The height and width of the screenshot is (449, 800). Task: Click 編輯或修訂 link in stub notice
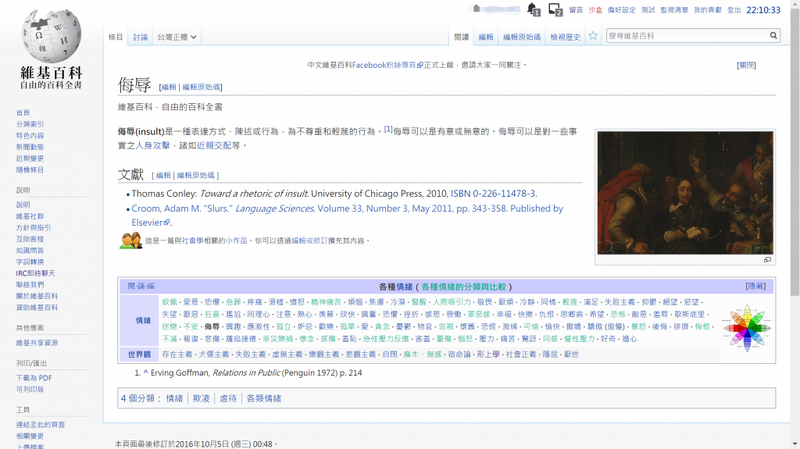(x=309, y=241)
